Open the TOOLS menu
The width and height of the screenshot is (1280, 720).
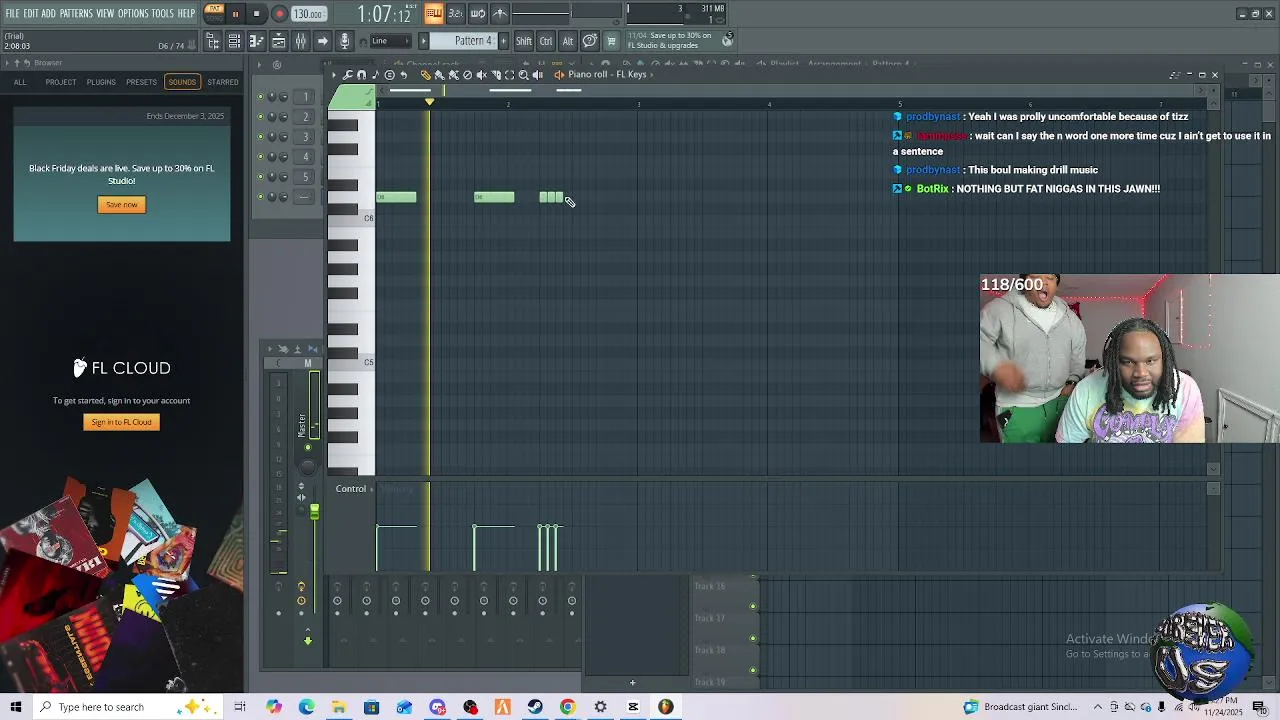(x=163, y=13)
